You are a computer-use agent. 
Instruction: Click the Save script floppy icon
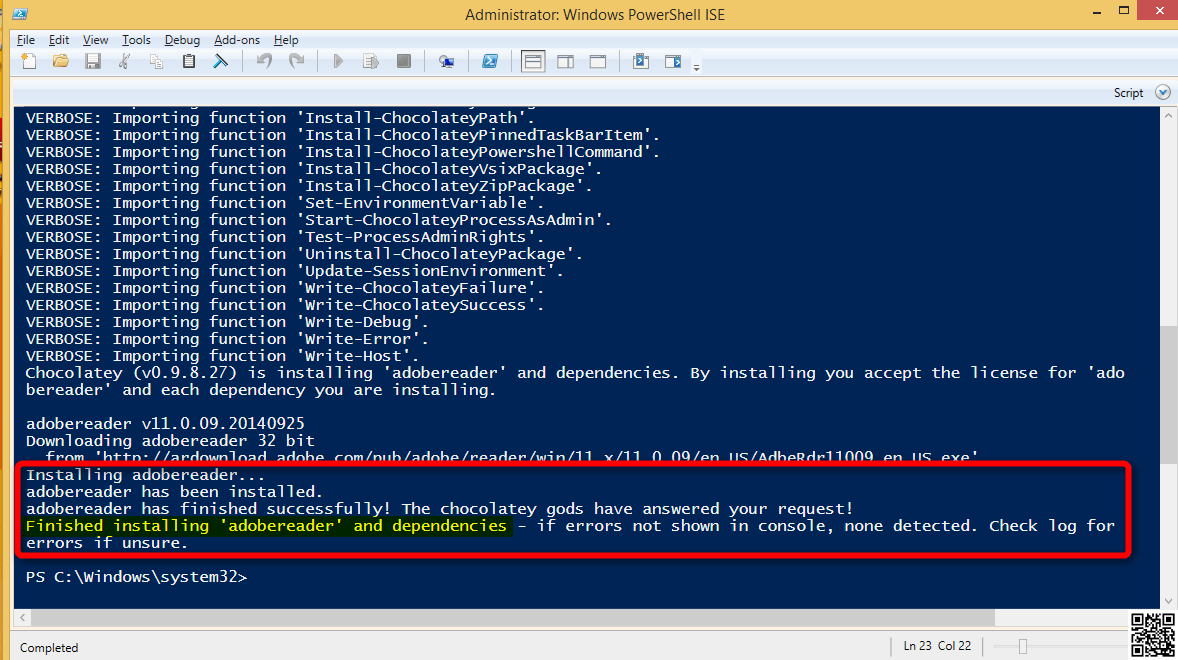click(93, 62)
